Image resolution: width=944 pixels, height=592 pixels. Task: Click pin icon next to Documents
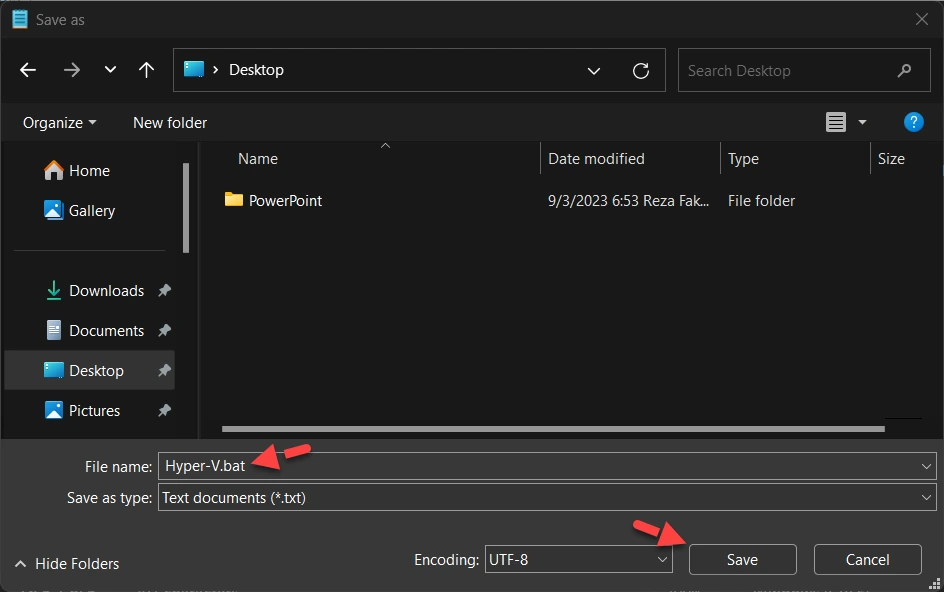tap(164, 331)
